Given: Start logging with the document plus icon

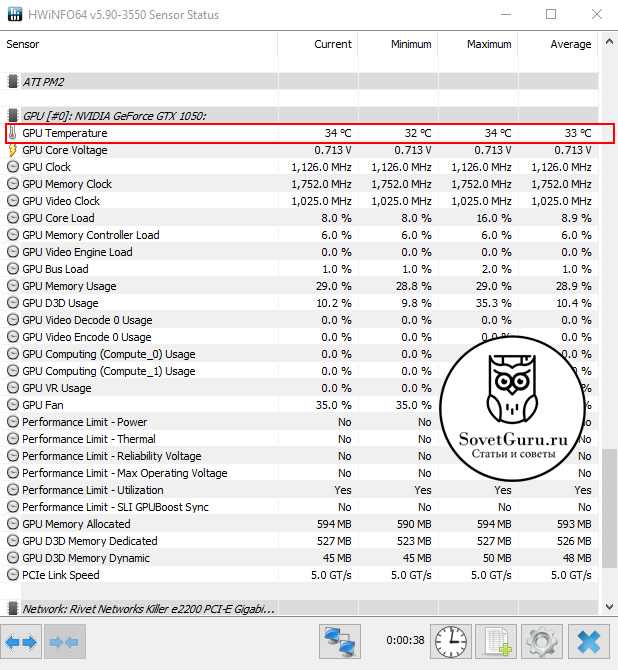Looking at the screenshot, I should 495,640.
